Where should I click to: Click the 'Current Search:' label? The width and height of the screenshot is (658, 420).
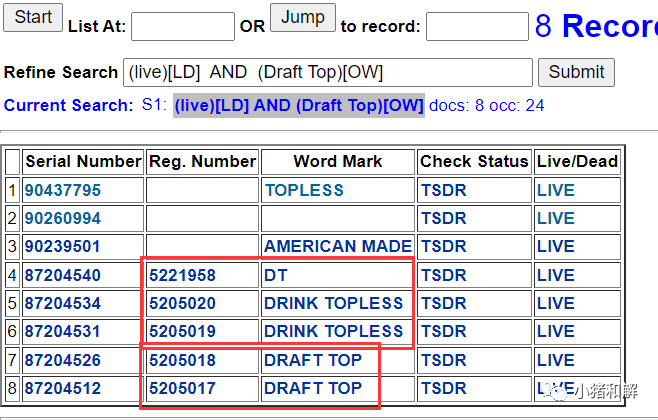coord(68,105)
